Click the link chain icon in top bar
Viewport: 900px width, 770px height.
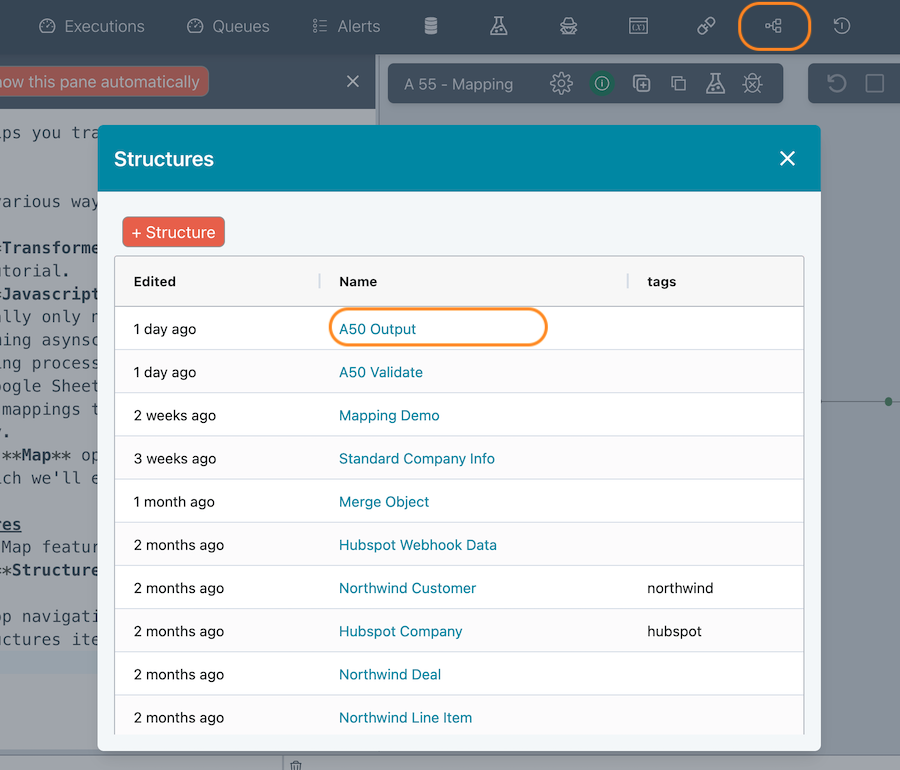coord(706,26)
